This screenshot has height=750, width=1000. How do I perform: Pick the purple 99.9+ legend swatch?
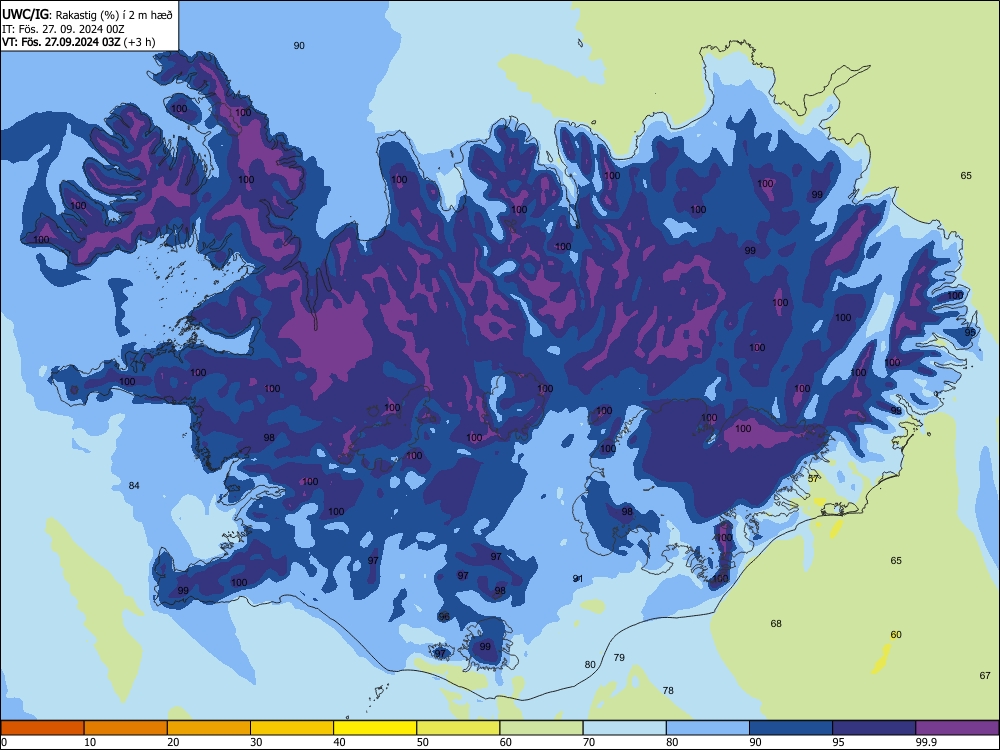coord(957,728)
